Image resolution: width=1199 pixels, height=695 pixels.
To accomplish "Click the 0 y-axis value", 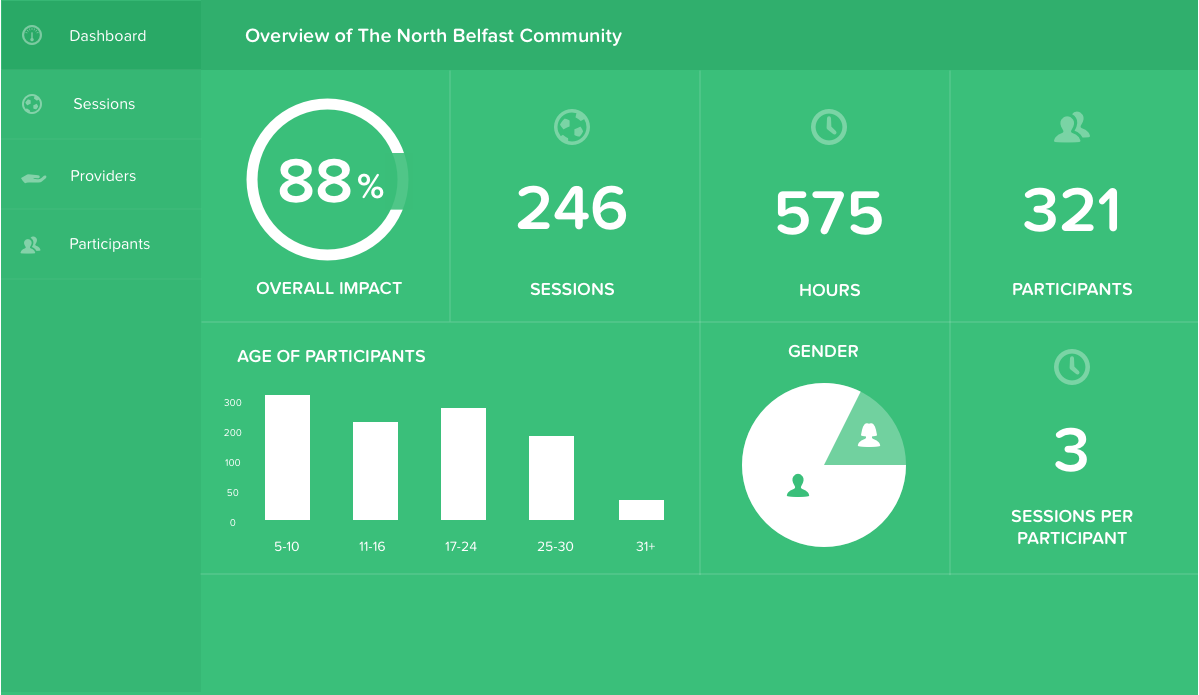I will pyautogui.click(x=232, y=523).
